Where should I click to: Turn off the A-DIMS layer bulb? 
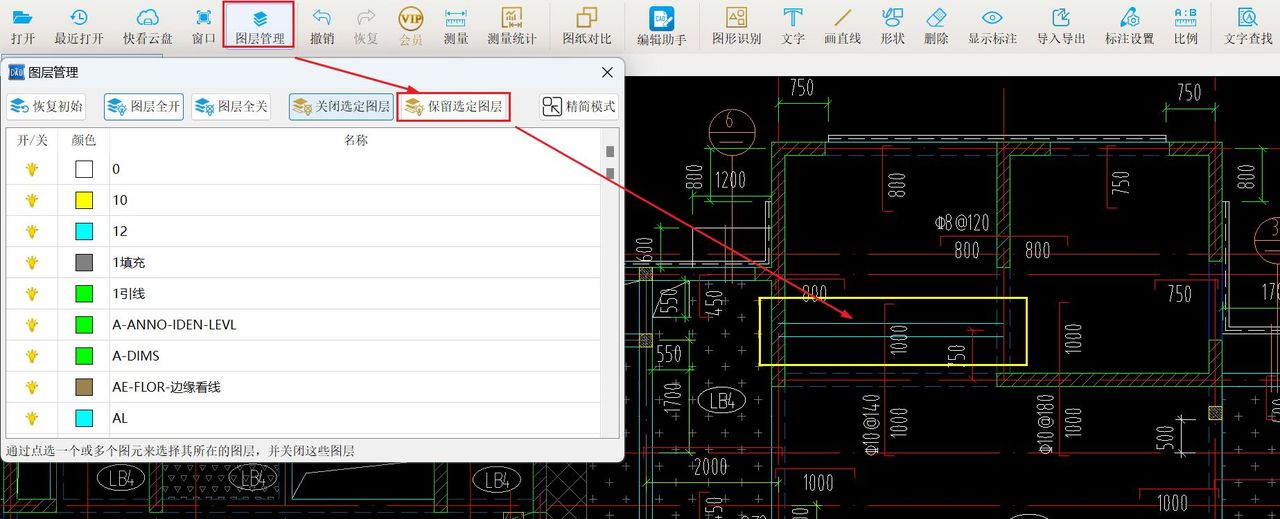(32, 355)
